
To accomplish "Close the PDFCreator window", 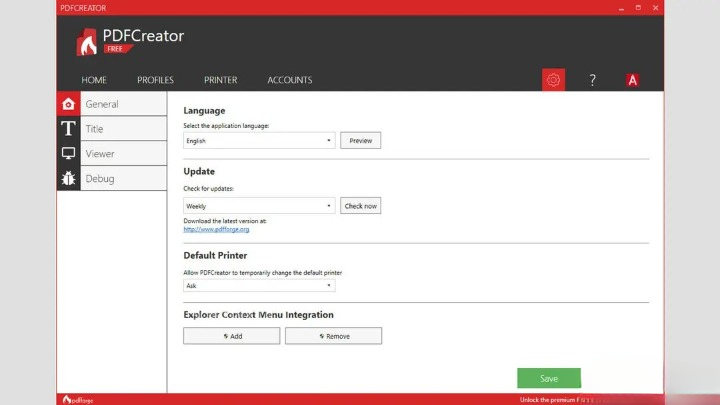I will coord(655,8).
